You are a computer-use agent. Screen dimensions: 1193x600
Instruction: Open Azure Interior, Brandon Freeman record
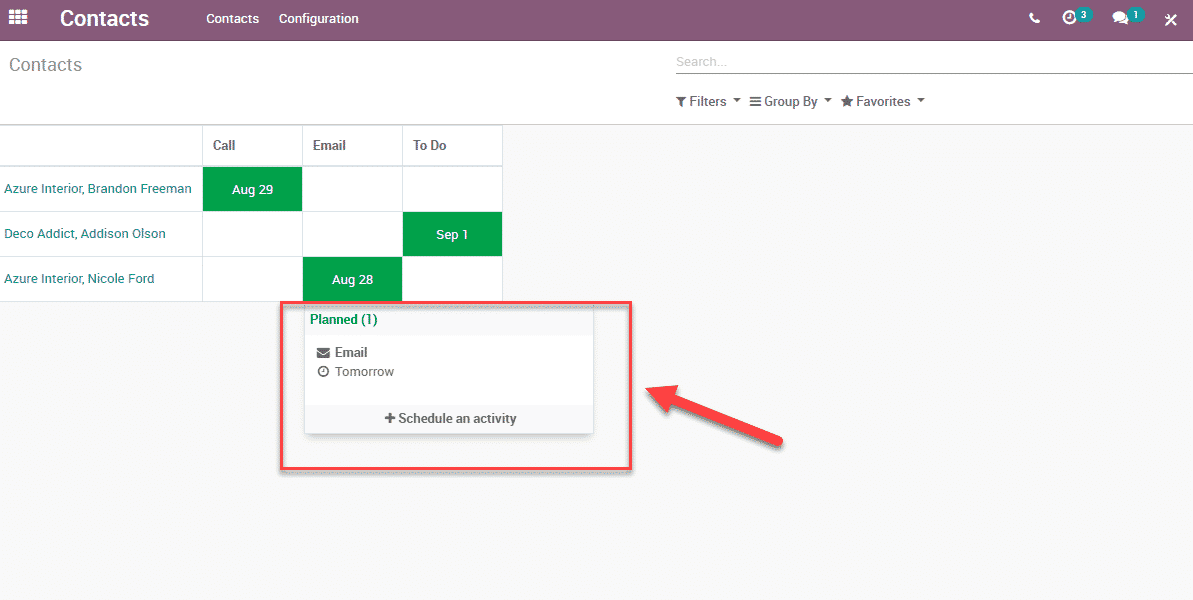click(98, 189)
